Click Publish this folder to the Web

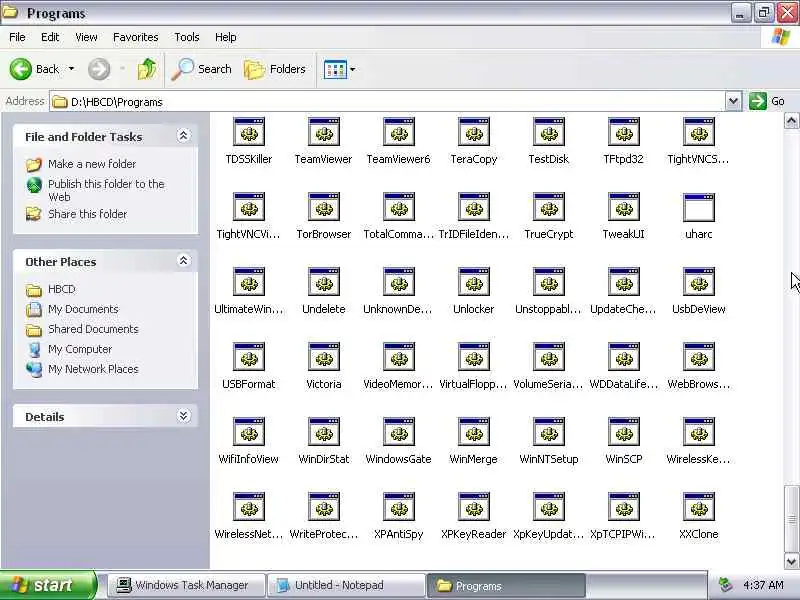[106, 190]
